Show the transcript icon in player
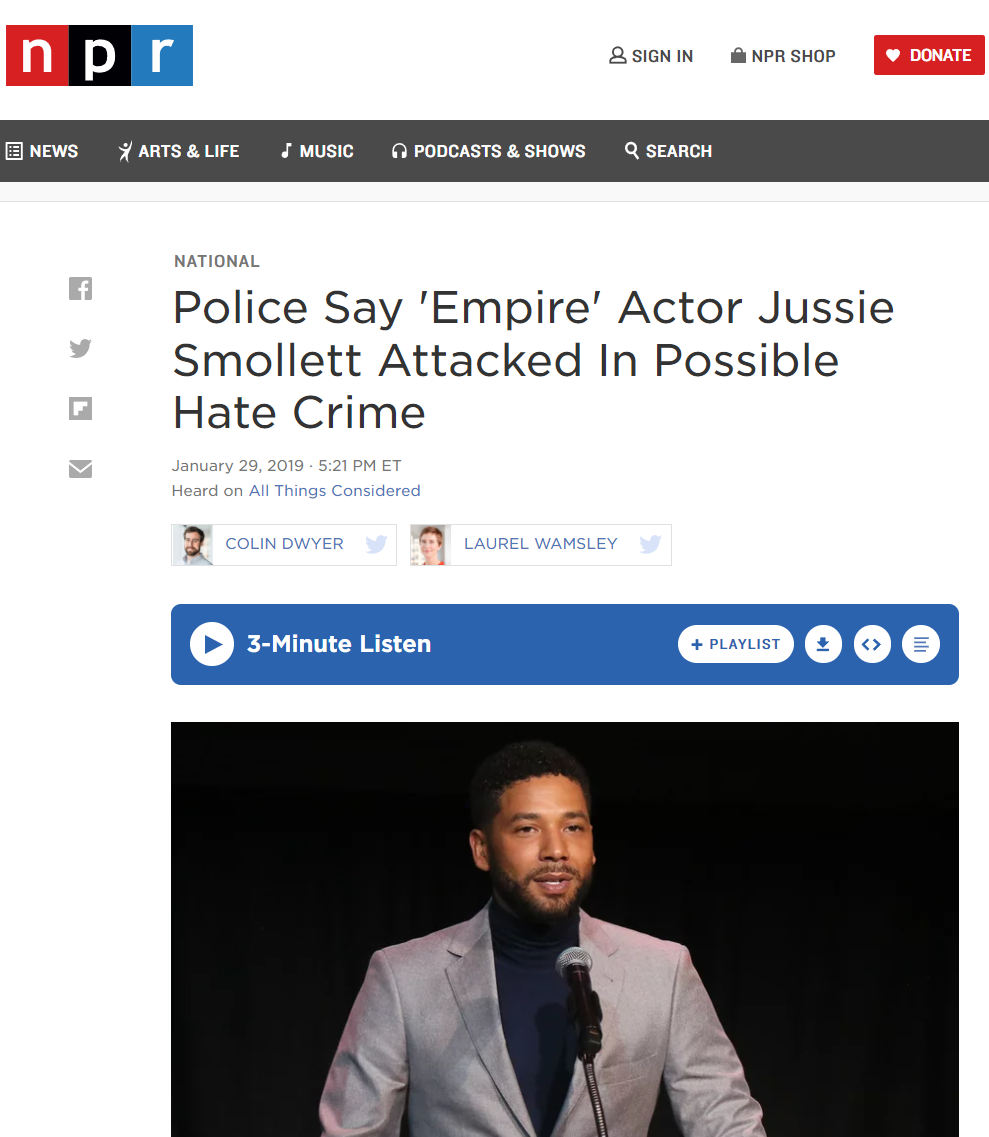 921,644
